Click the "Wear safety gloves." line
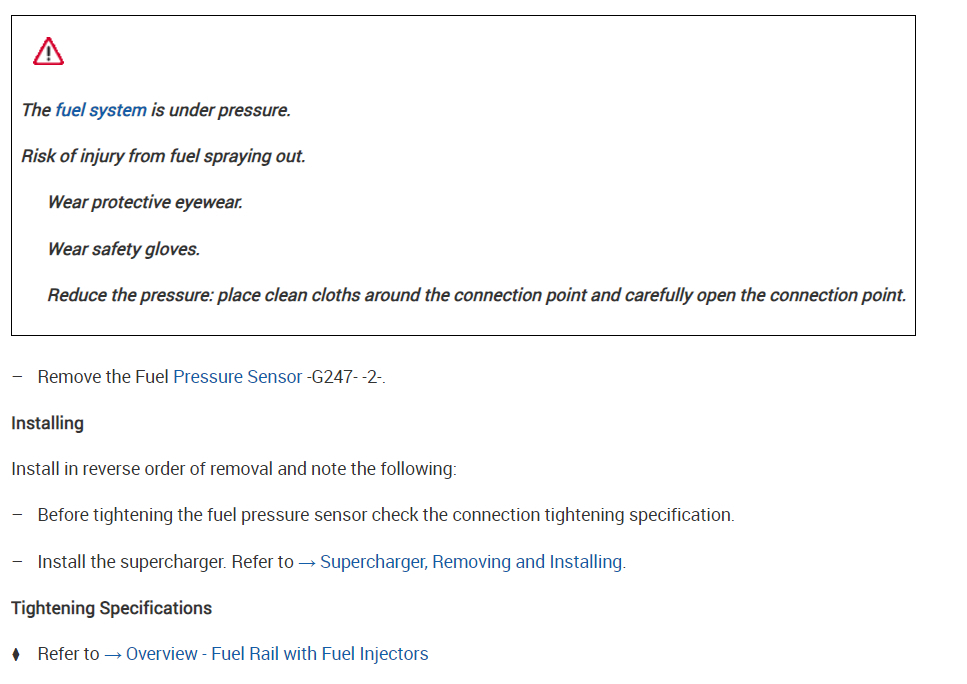The image size is (967, 684). (x=123, y=249)
